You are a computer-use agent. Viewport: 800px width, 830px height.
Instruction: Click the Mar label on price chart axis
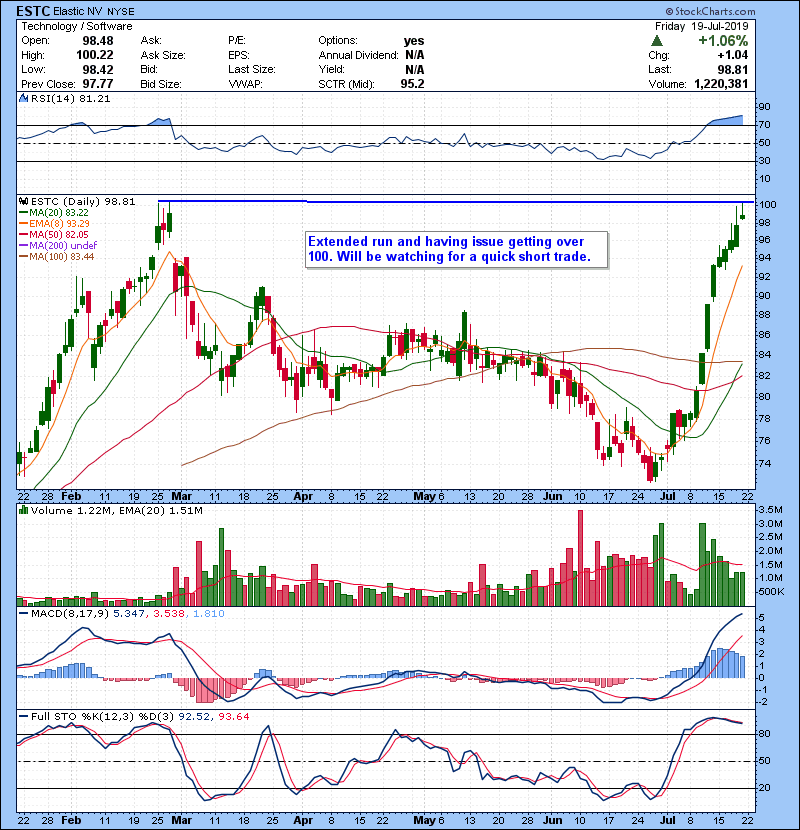coord(182,497)
